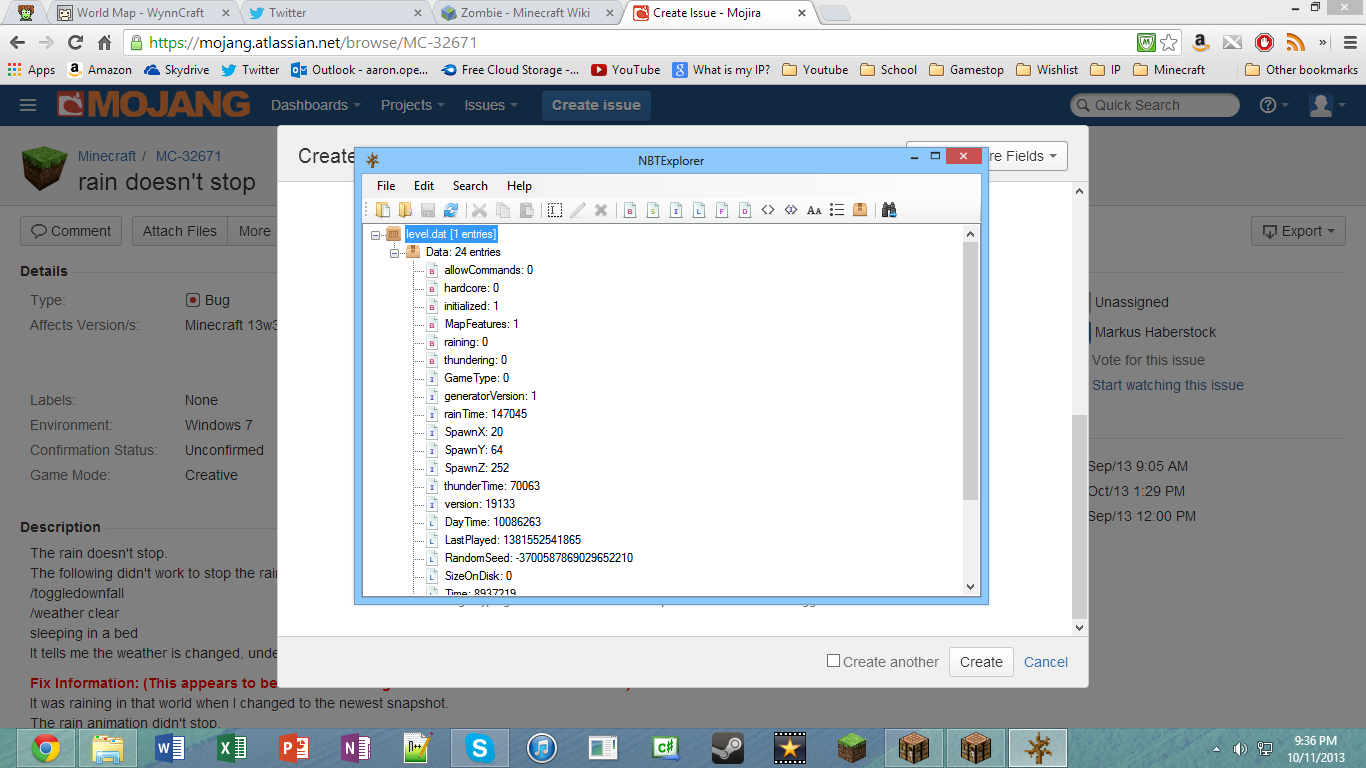
Task: Add a String tag using the Aa icon
Action: click(x=814, y=210)
